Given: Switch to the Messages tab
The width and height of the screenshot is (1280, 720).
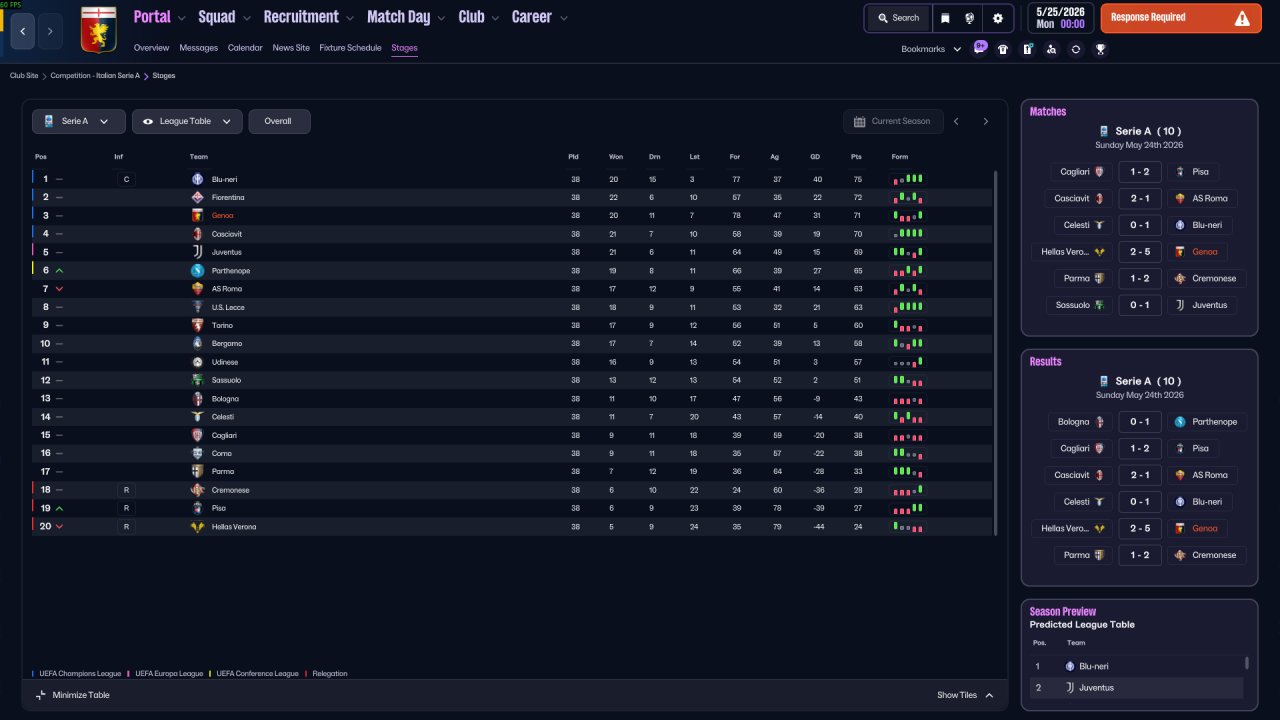Looking at the screenshot, I should click(198, 48).
